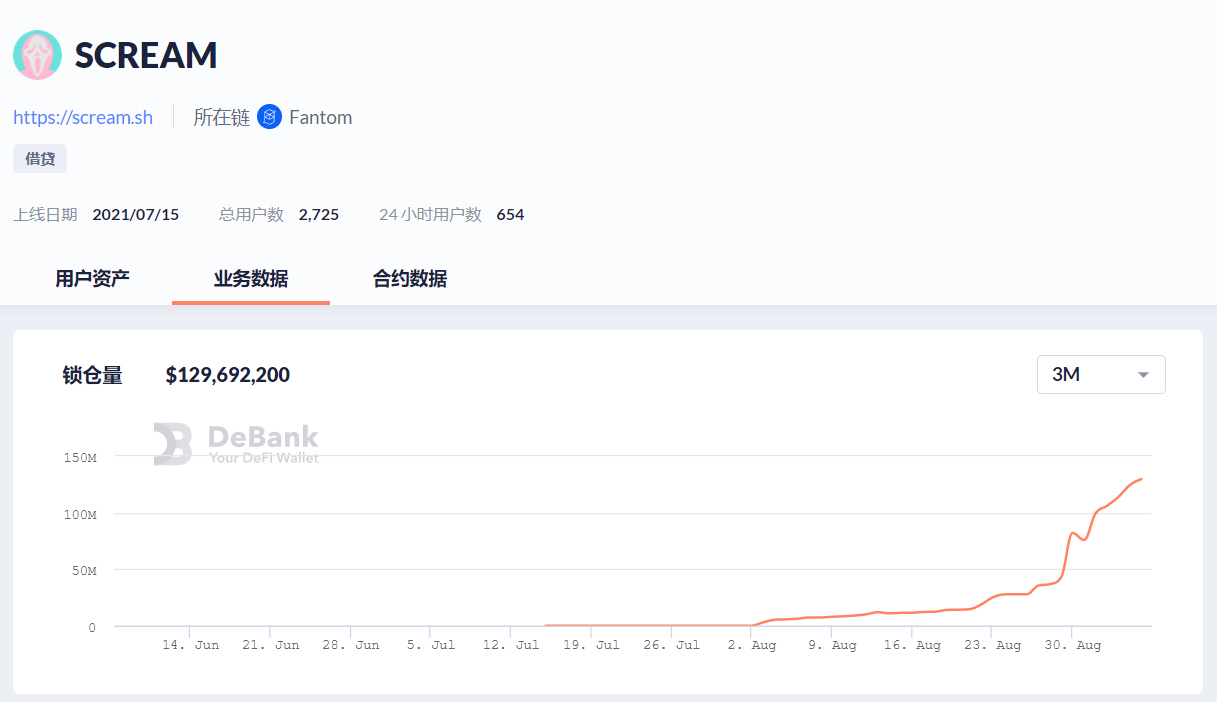Click the 借贷 category tag
Image resolution: width=1217 pixels, height=702 pixels.
coord(40,159)
